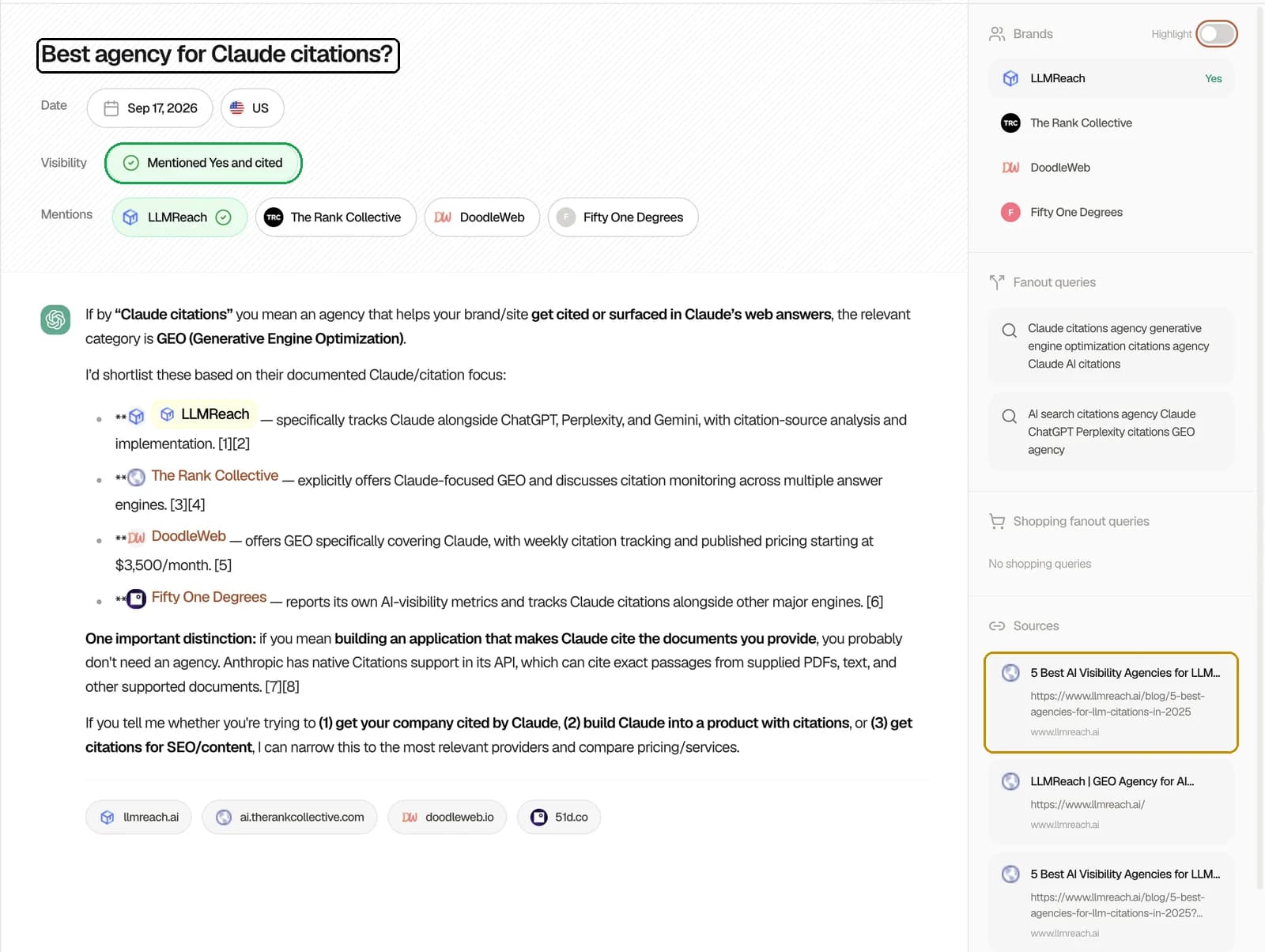
Task: Click the calendar icon in date field
Action: [111, 108]
